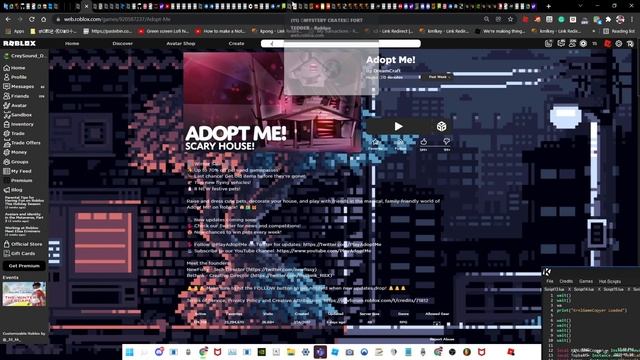Open the Roblox settings gear icon
Screen dimensions: 640x360
(619, 43)
